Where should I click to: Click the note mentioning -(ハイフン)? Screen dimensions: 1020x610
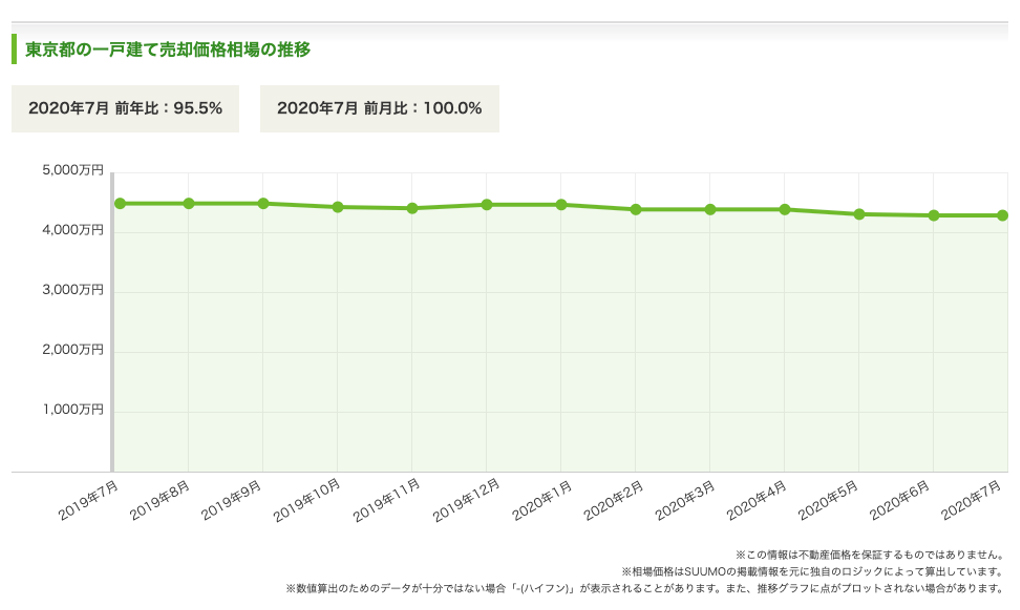click(x=645, y=589)
